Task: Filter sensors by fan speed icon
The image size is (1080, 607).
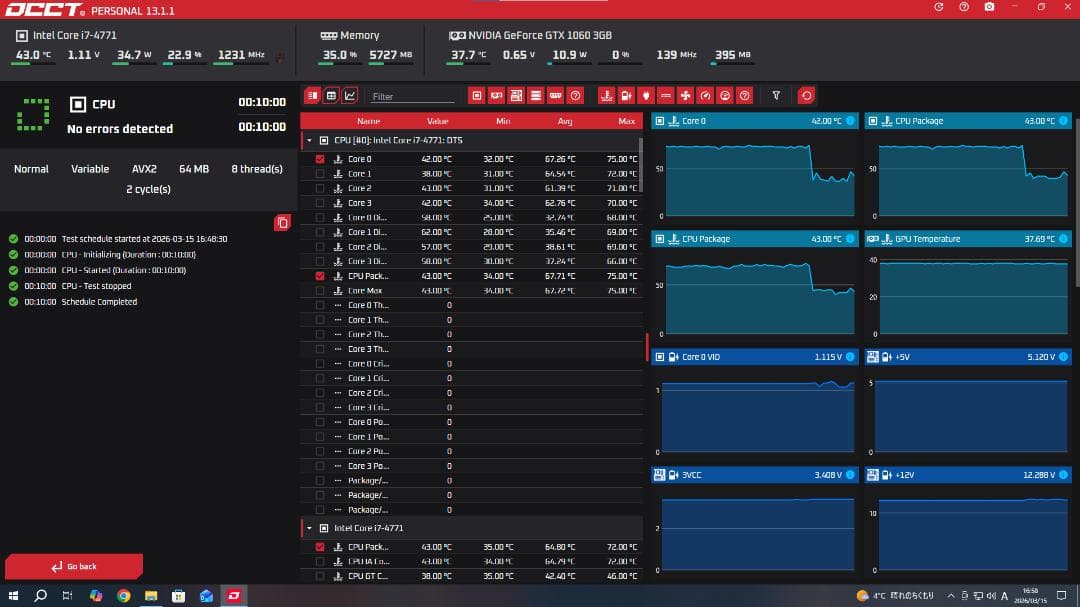Action: coord(685,96)
